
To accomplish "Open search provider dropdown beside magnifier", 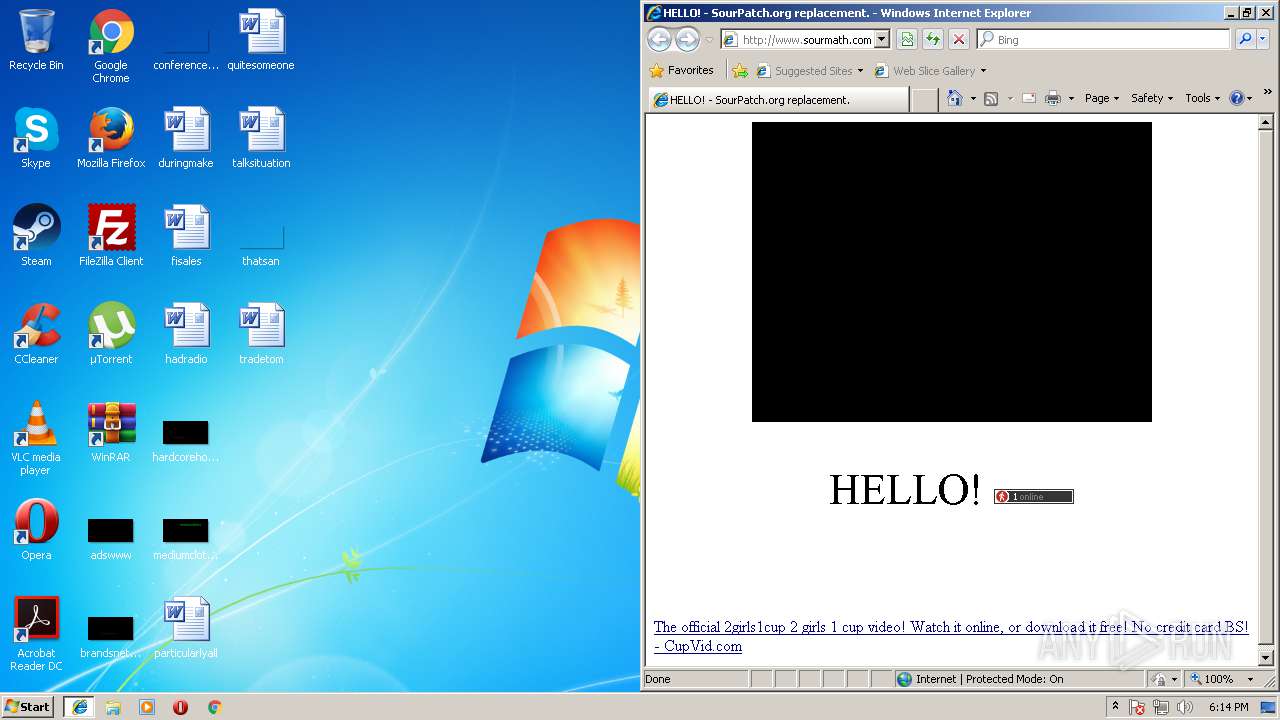I will tap(1263, 40).
